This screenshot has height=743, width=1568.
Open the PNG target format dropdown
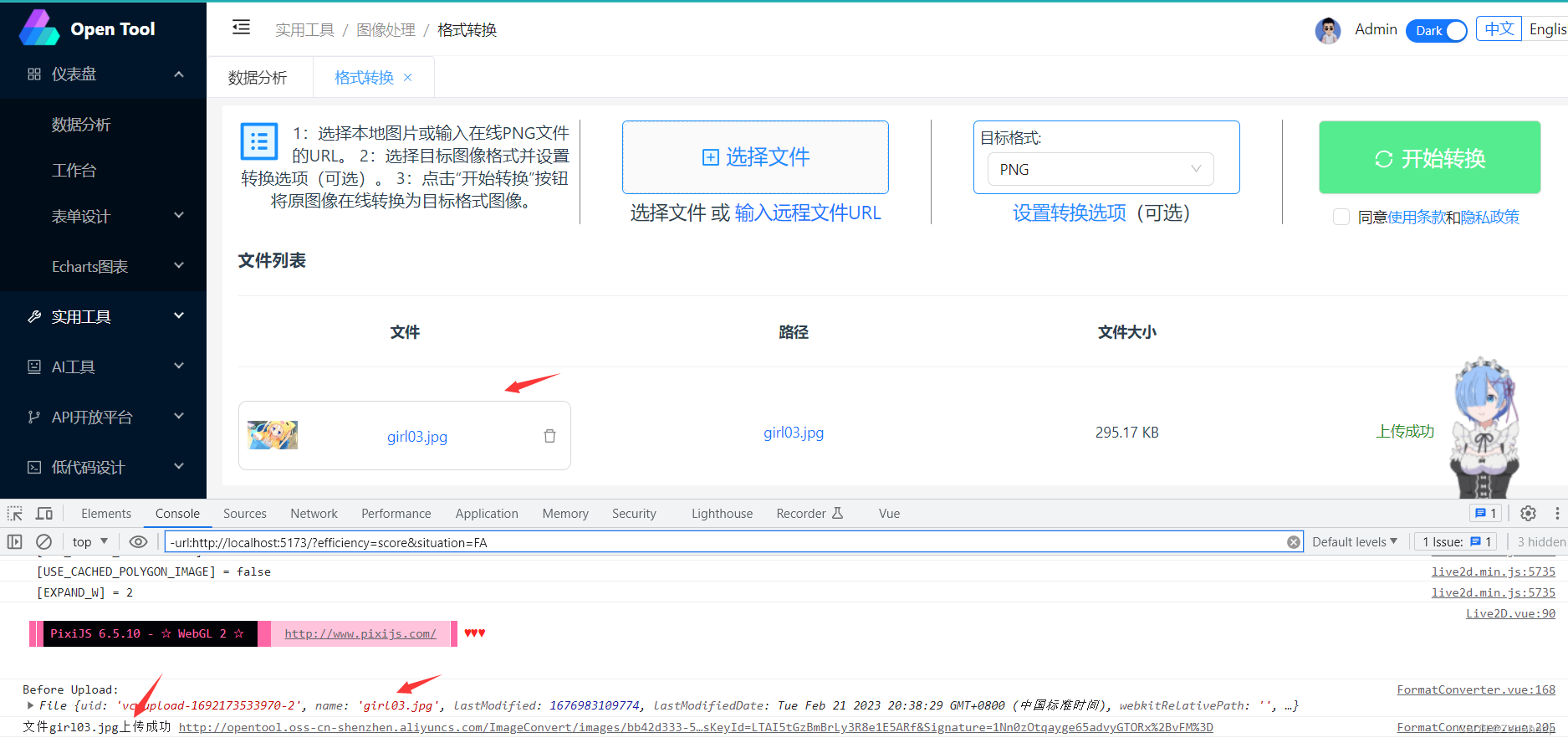(1101, 169)
